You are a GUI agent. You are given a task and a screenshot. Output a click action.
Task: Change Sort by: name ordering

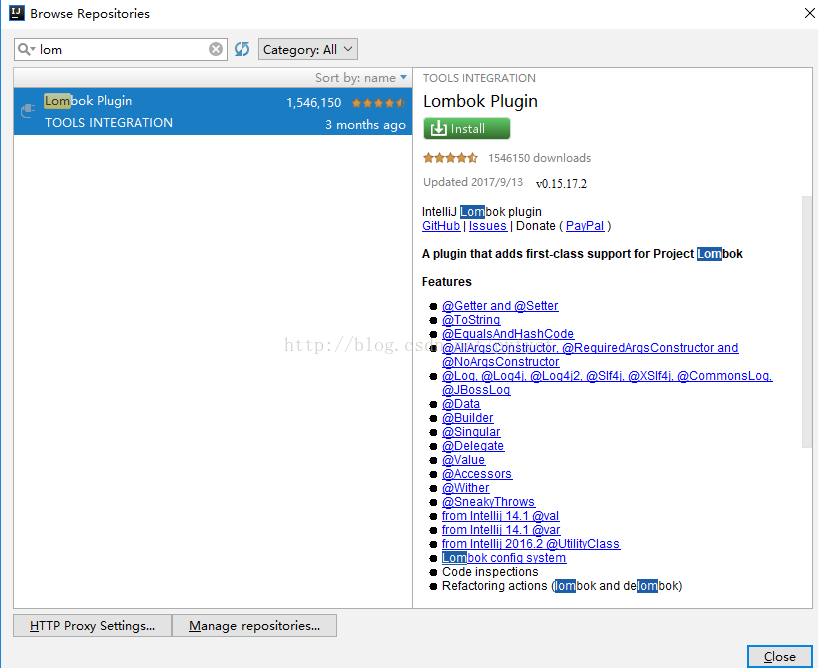click(360, 78)
